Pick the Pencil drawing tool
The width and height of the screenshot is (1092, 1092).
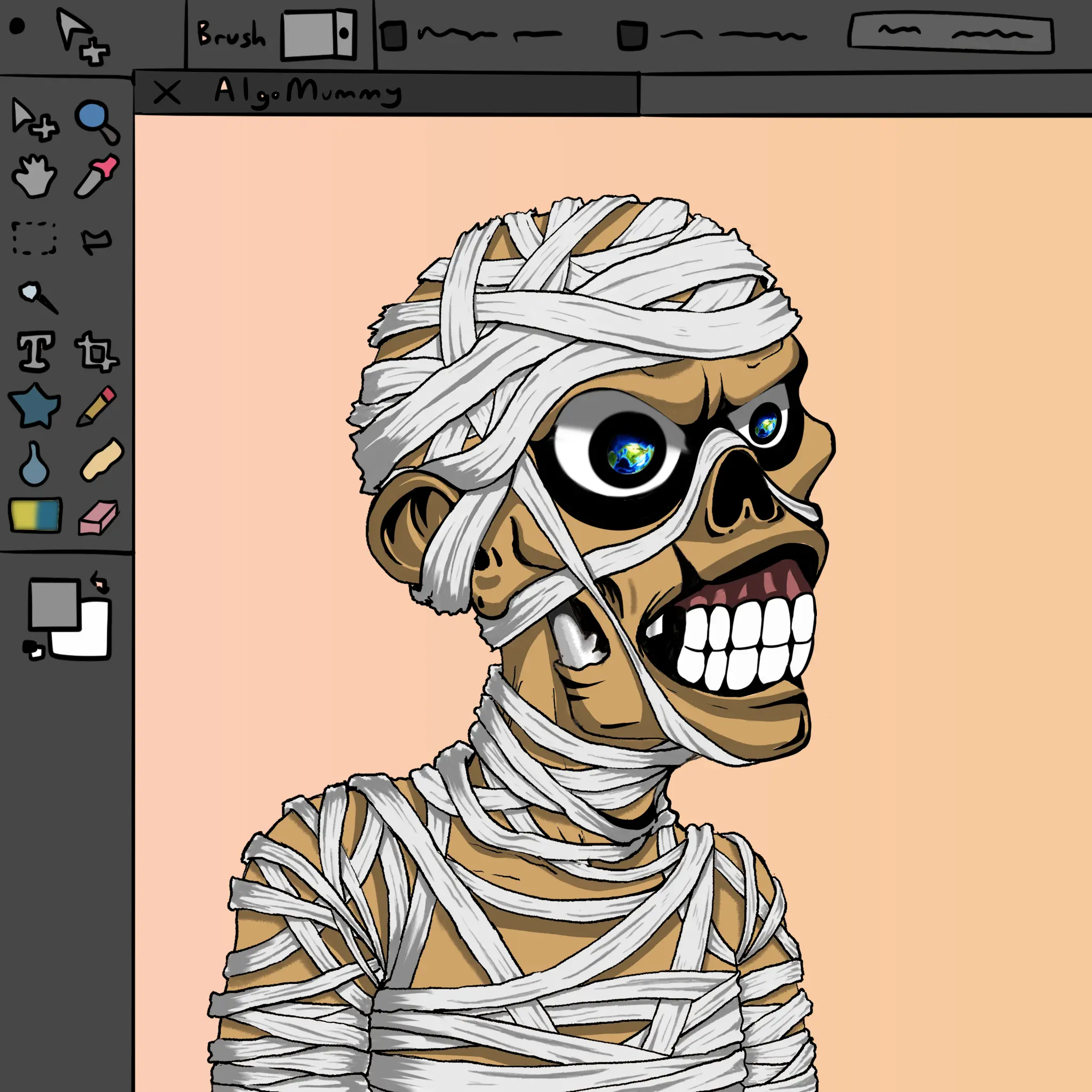(x=97, y=405)
